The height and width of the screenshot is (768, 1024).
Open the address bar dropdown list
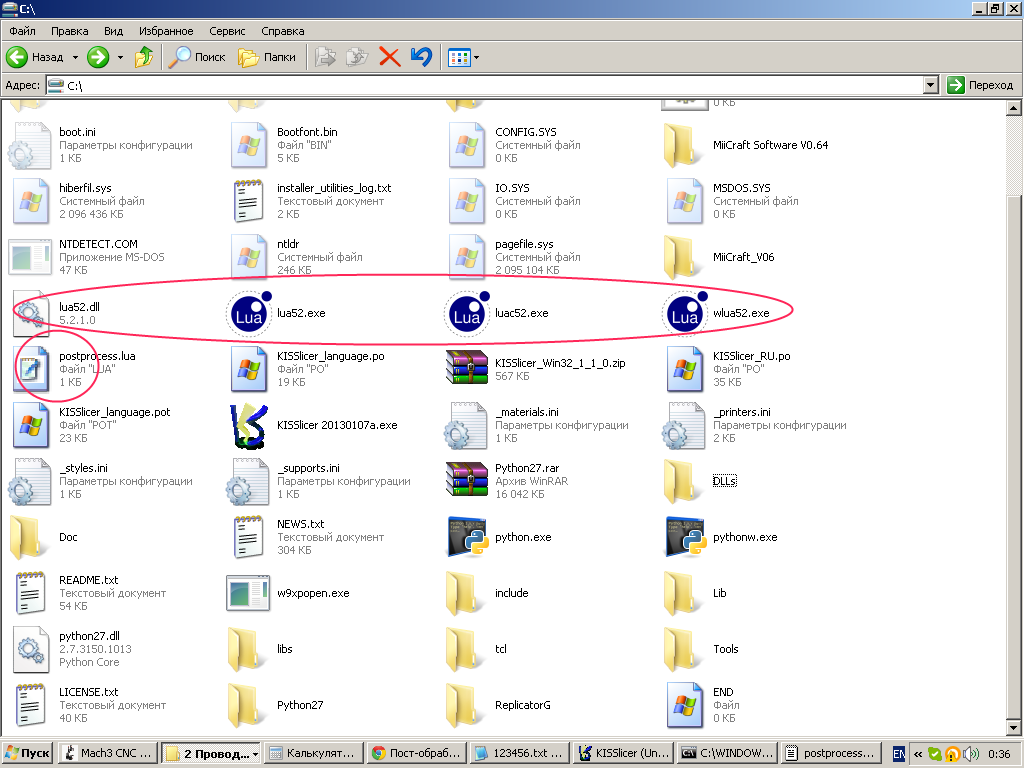pos(930,85)
